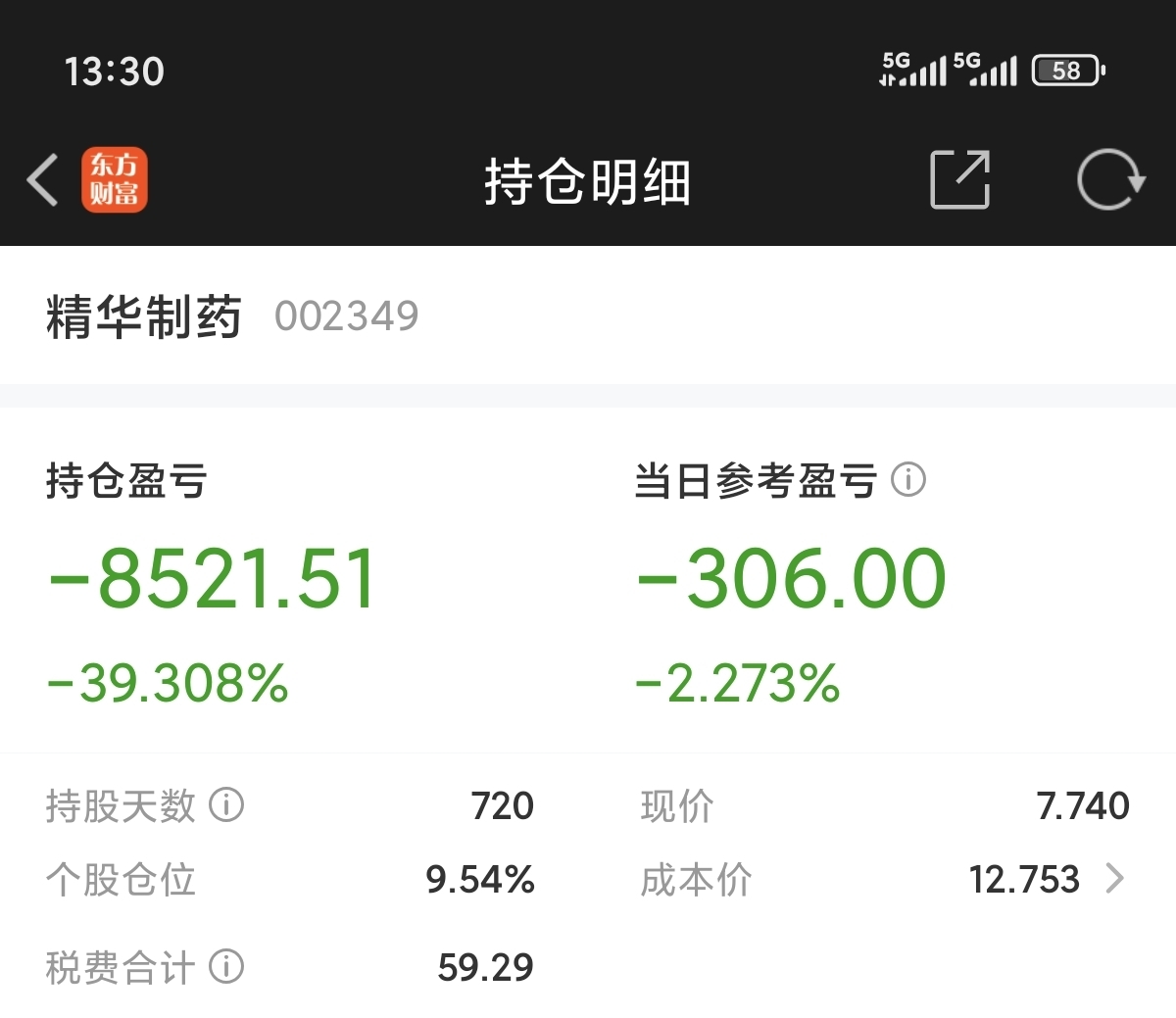Show info about 当日参考盈亏
The width and height of the screenshot is (1176, 1018).
click(x=908, y=480)
